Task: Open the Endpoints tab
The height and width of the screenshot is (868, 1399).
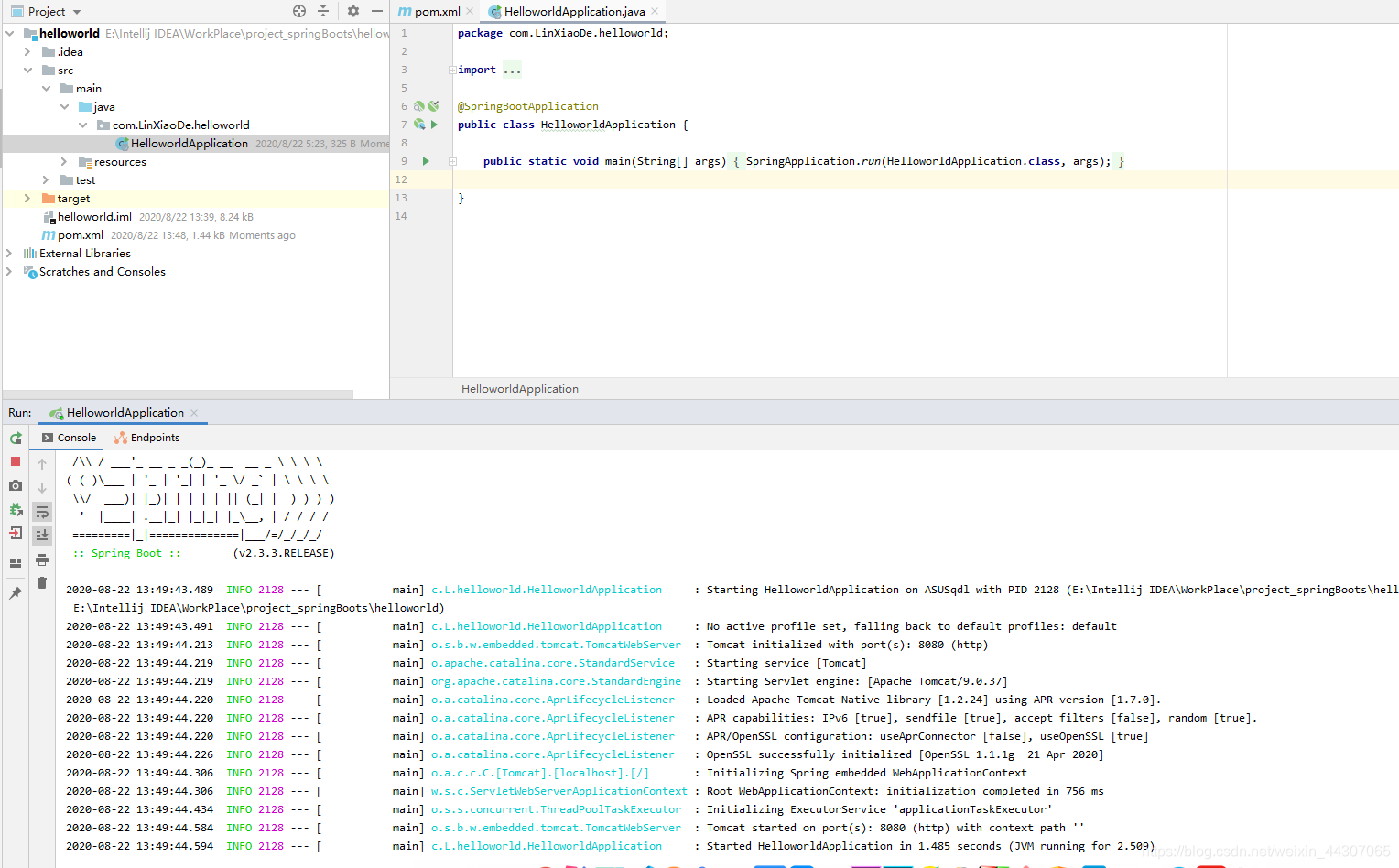Action: coord(146,438)
